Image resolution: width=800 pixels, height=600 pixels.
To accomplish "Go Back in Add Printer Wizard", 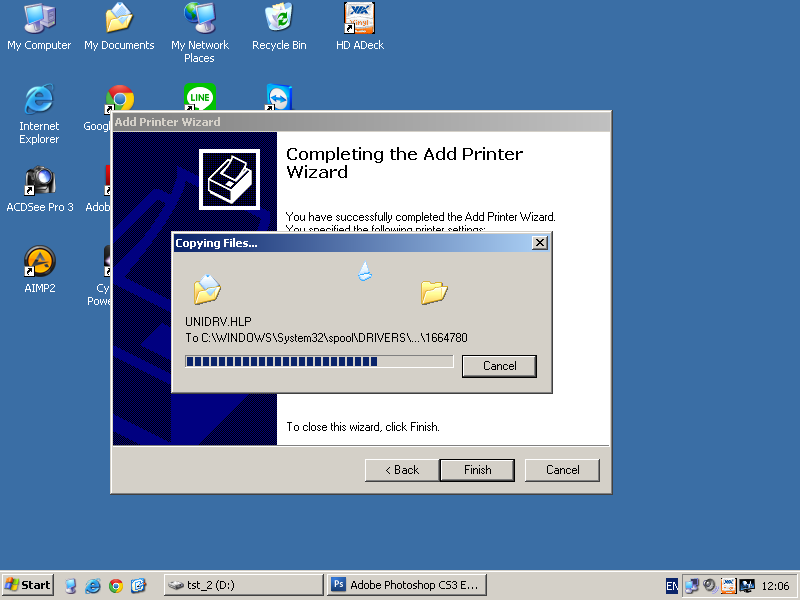I will point(402,470).
